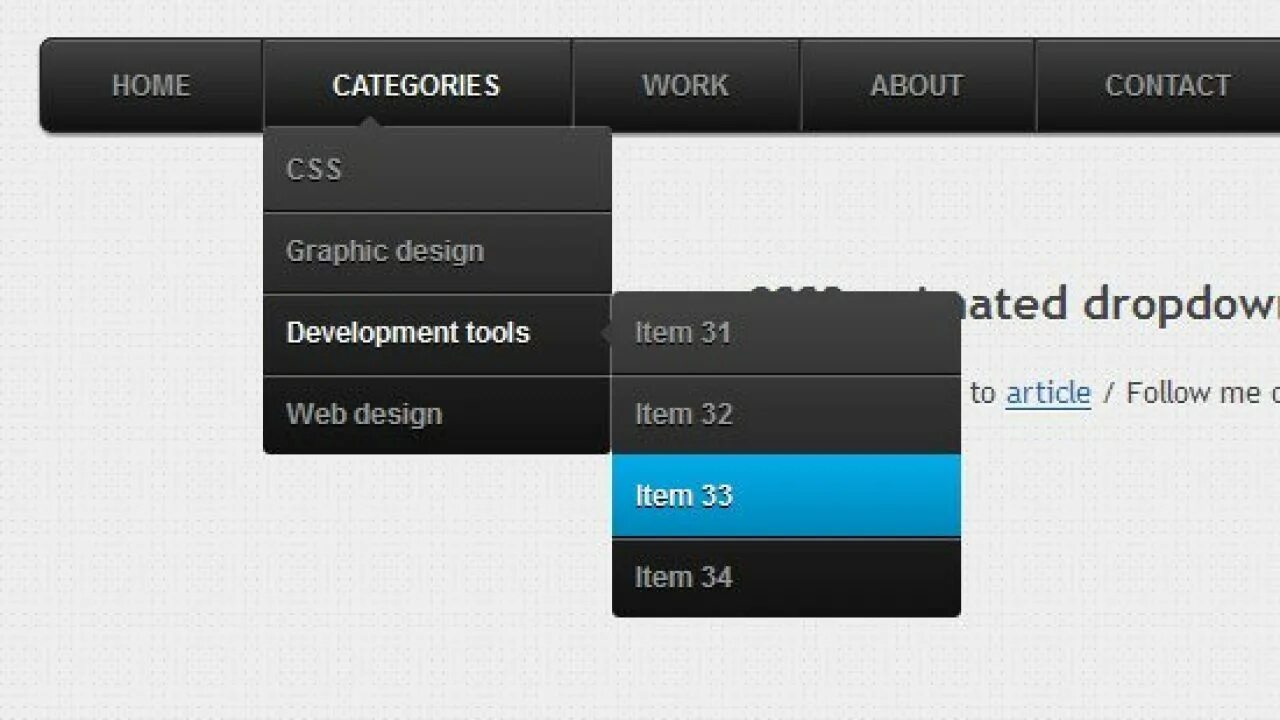Viewport: 1280px width, 720px height.
Task: Open the CATEGORIES dropdown menu
Action: pos(416,86)
